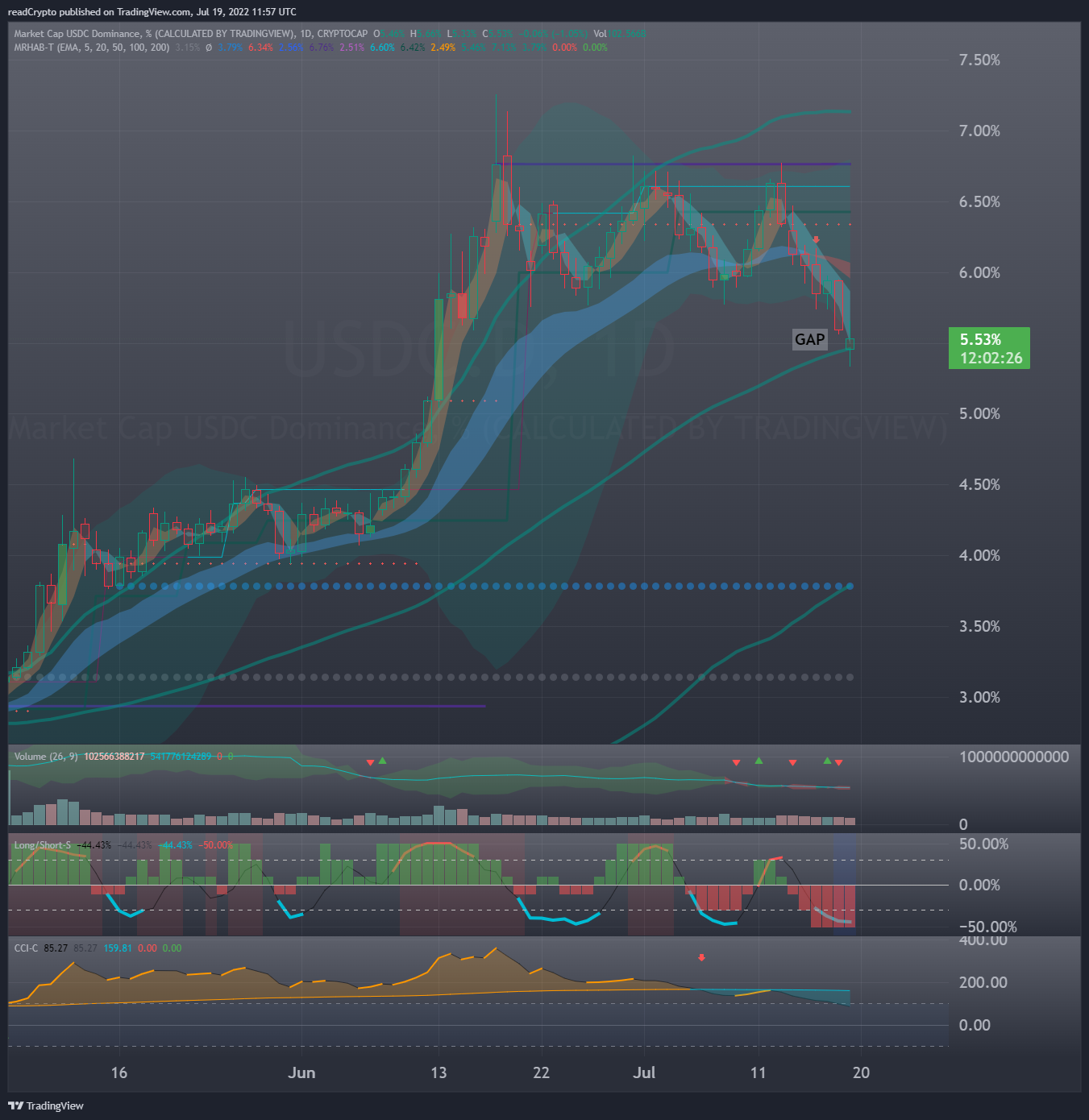Click the red arrow marker in the CCI-C pane
The height and width of the screenshot is (1120, 1089).
coord(701,957)
